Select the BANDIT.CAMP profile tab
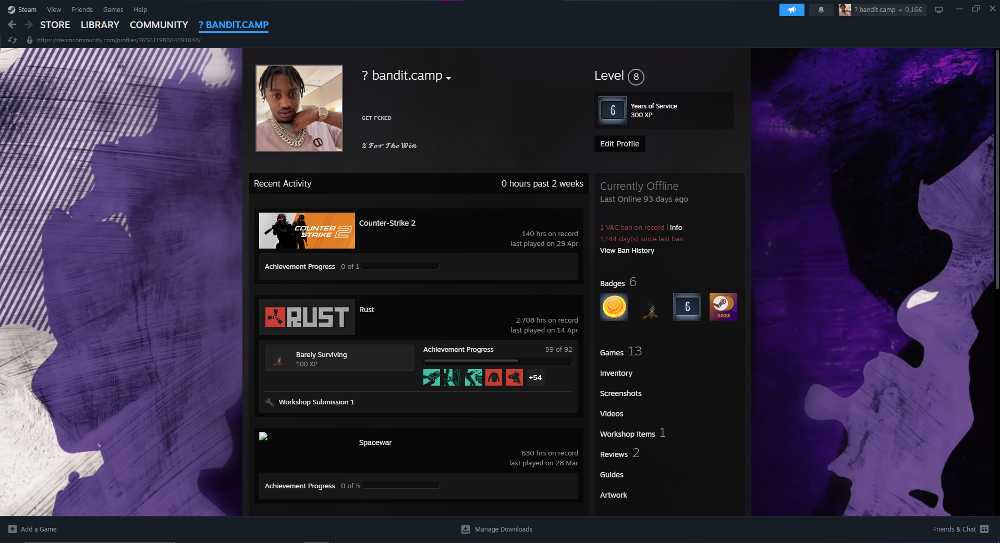Image resolution: width=1000 pixels, height=543 pixels. [x=233, y=24]
